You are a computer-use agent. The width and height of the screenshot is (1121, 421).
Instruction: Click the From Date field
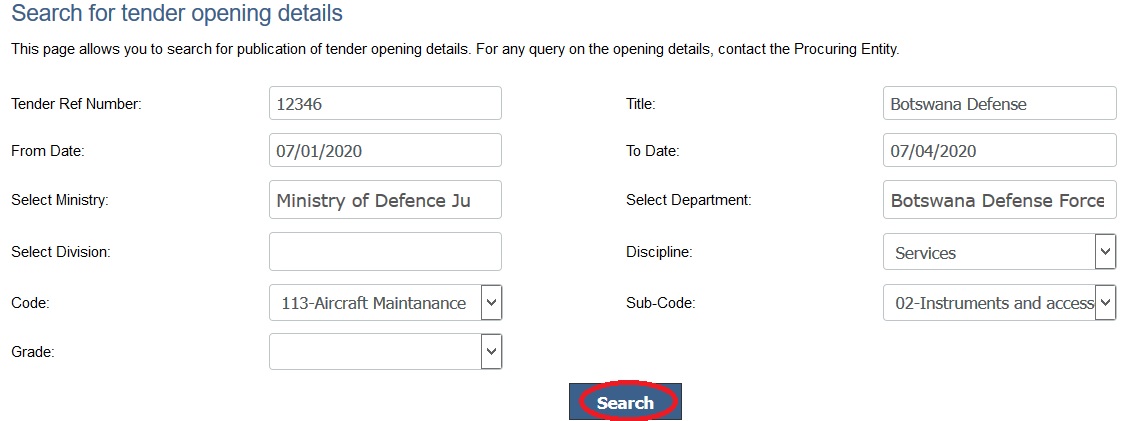(x=385, y=151)
